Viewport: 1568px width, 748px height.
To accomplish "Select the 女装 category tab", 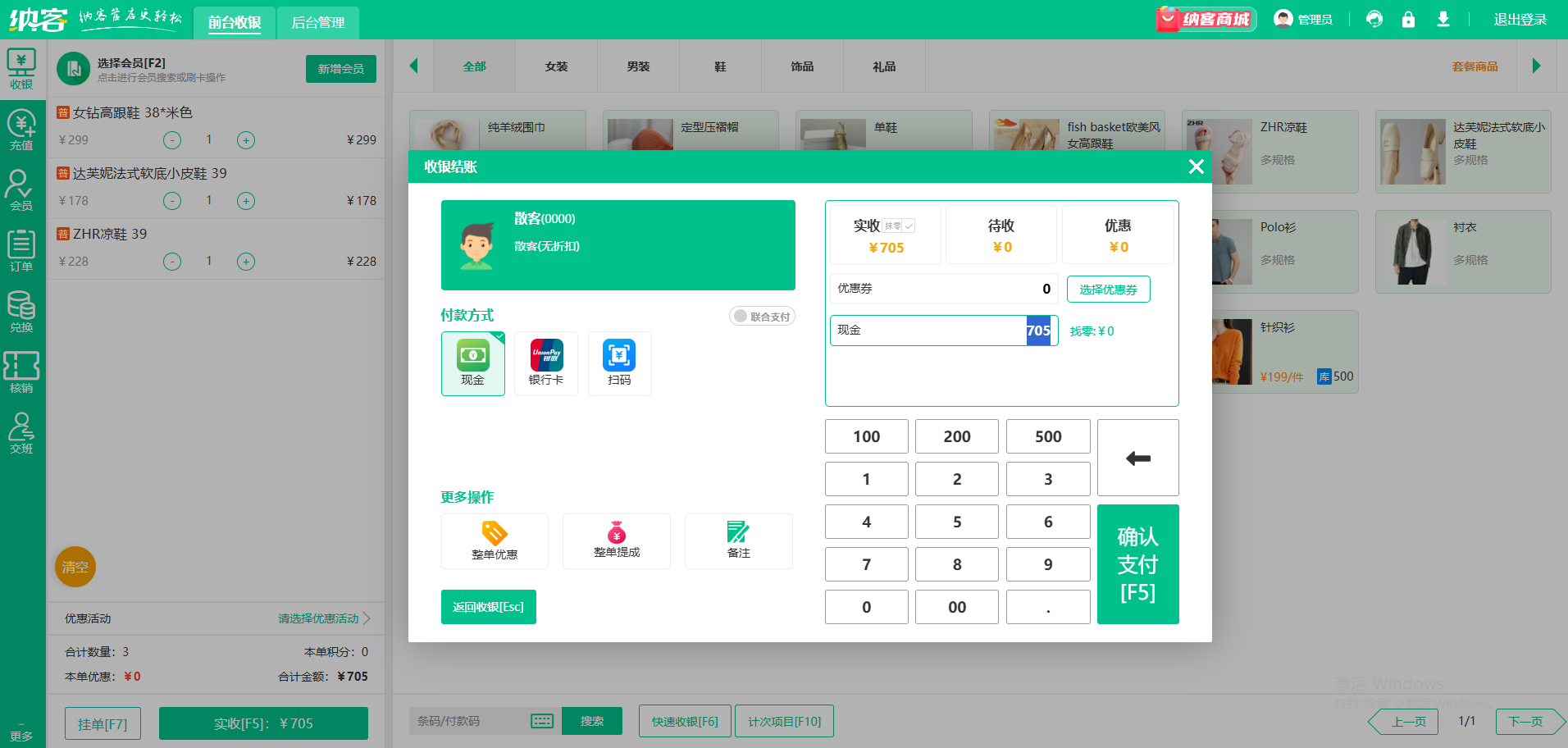I will pyautogui.click(x=556, y=66).
